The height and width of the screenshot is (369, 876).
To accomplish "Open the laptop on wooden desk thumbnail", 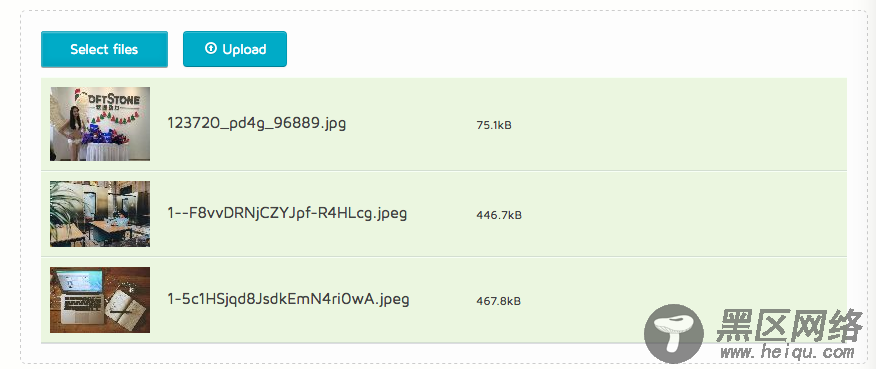I will click(x=100, y=300).
